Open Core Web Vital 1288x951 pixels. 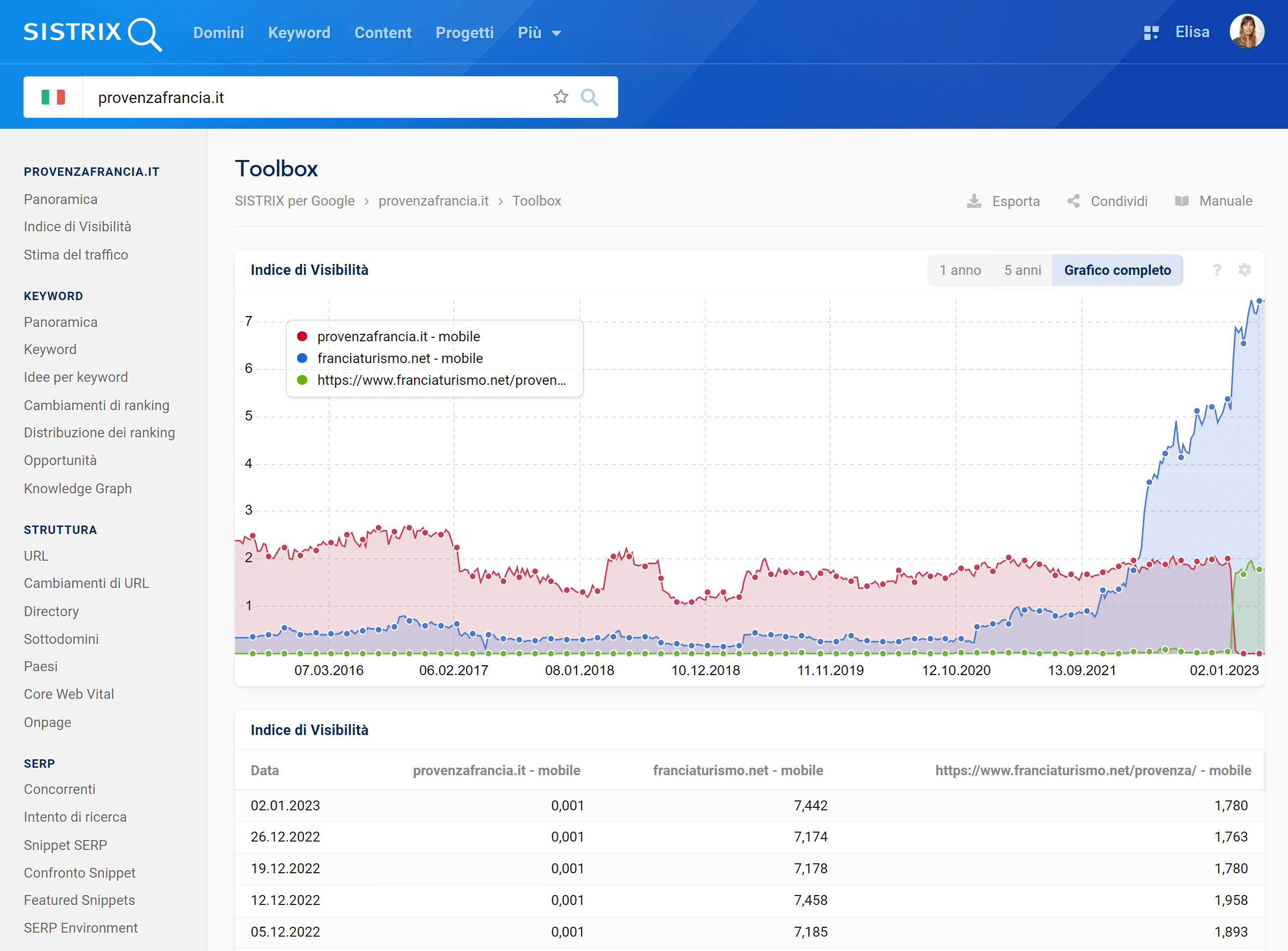[x=69, y=694]
